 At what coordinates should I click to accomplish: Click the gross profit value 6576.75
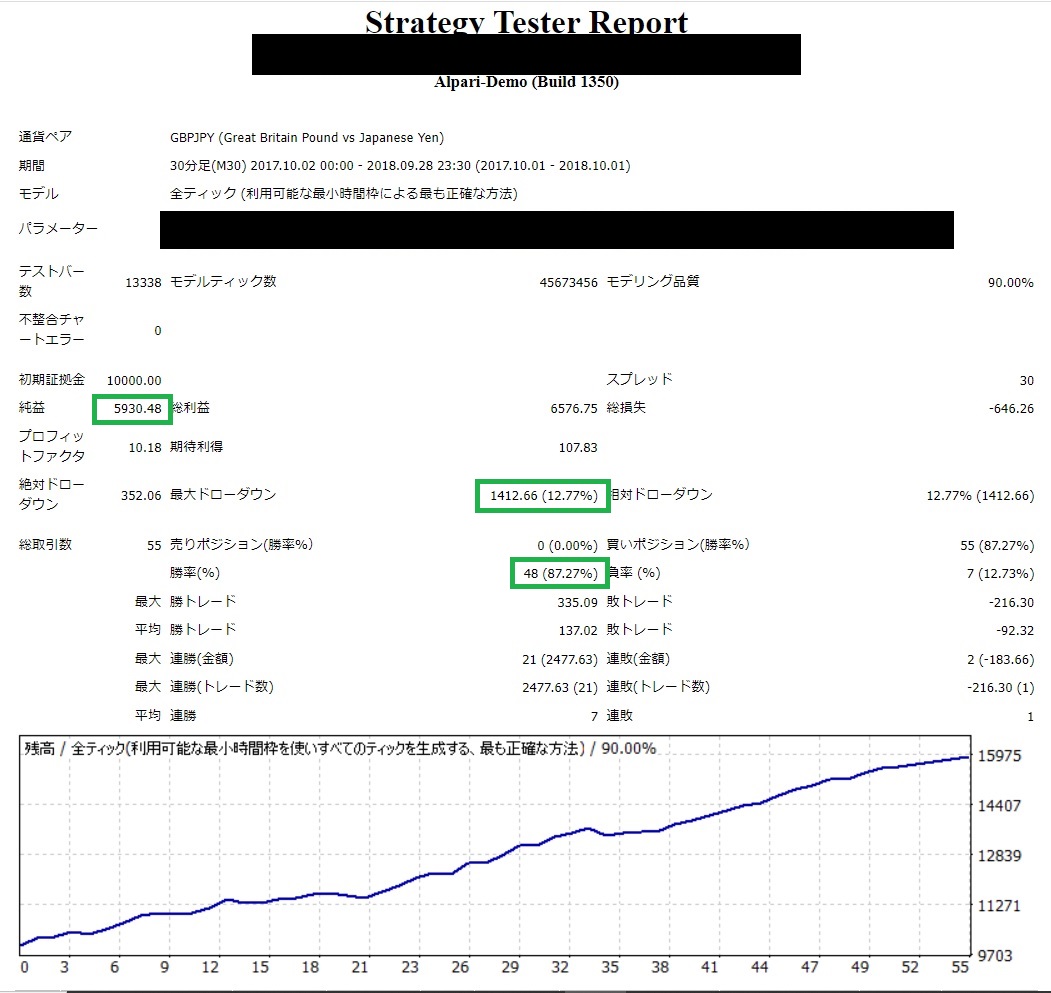(x=576, y=408)
